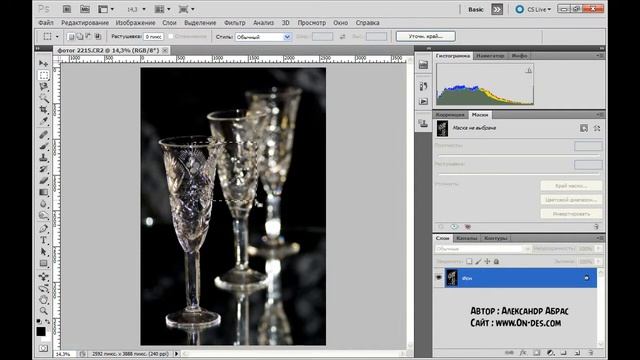Click the Растушевка input field
The width and height of the screenshot is (640, 360).
[x=153, y=37]
